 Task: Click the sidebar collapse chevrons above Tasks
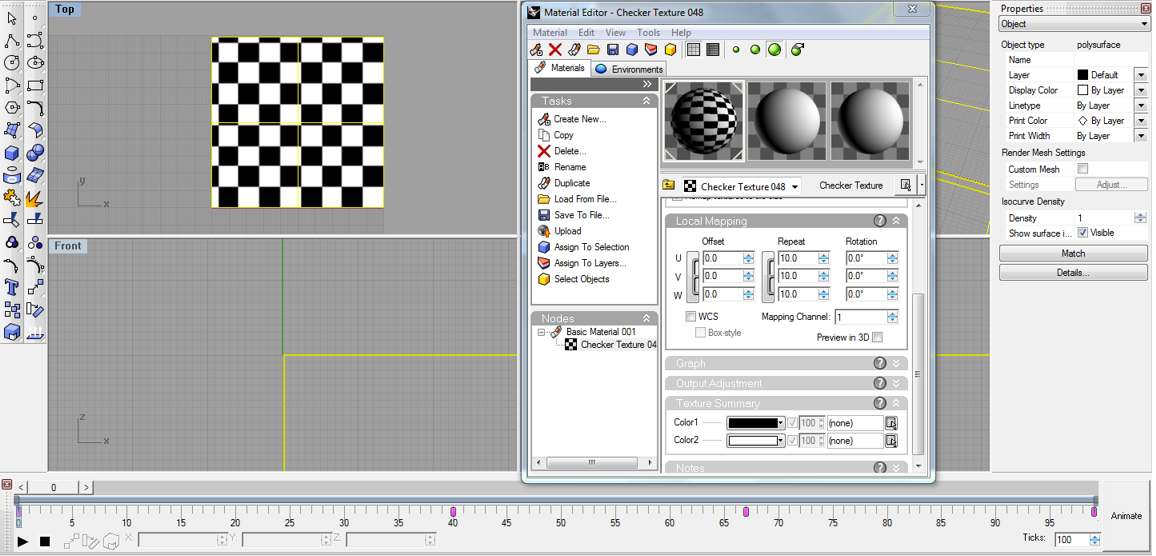(x=647, y=85)
